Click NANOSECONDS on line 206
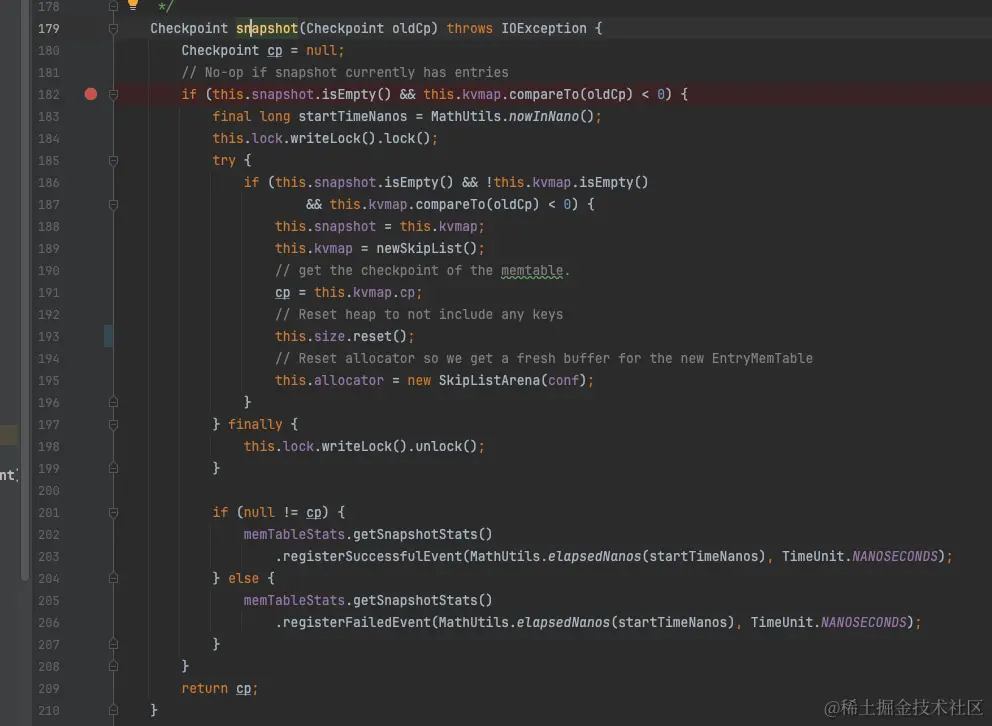Viewport: 992px width, 726px height. 864,622
